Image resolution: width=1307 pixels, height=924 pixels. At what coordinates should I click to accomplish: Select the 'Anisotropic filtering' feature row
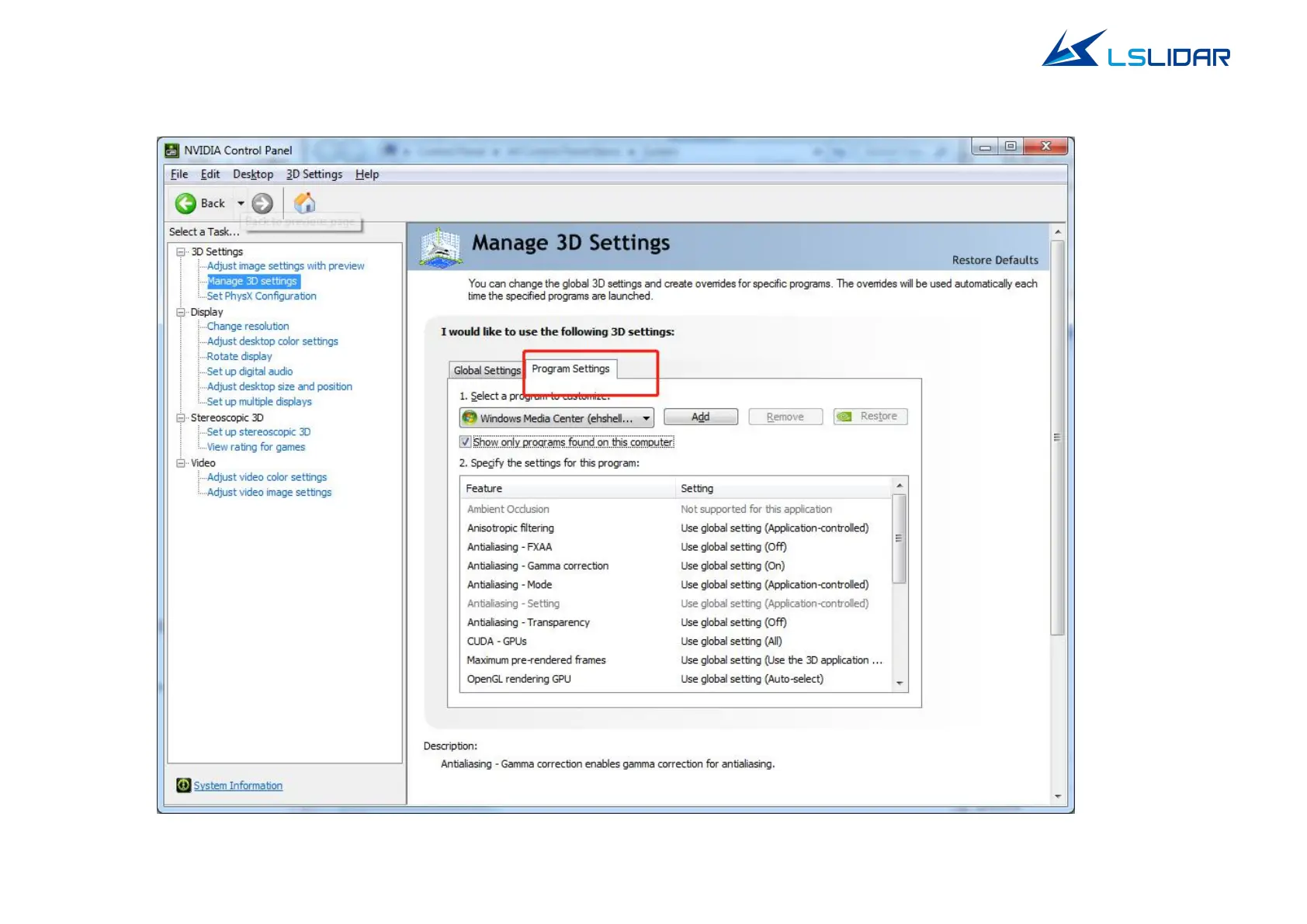pyautogui.click(x=676, y=528)
